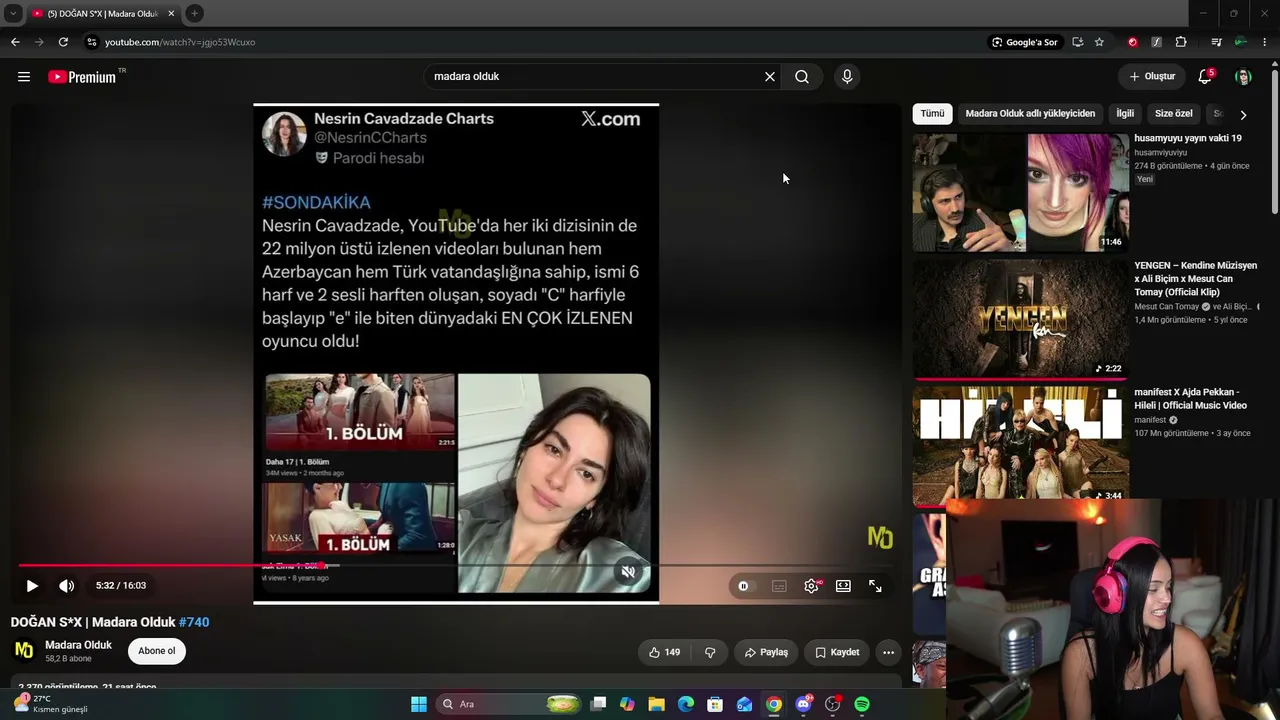Enter fullscreen mode
This screenshot has width=1280, height=720.
click(x=875, y=586)
